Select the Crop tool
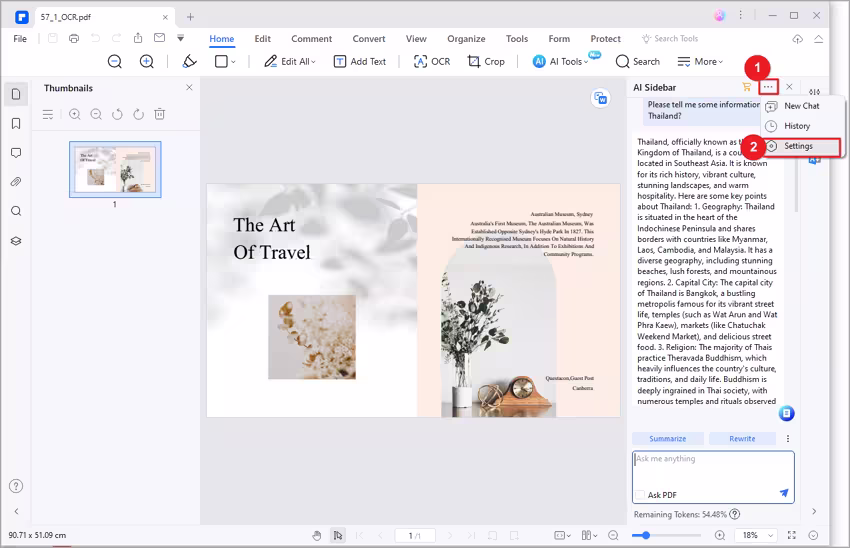The height and width of the screenshot is (548, 850). pos(486,61)
